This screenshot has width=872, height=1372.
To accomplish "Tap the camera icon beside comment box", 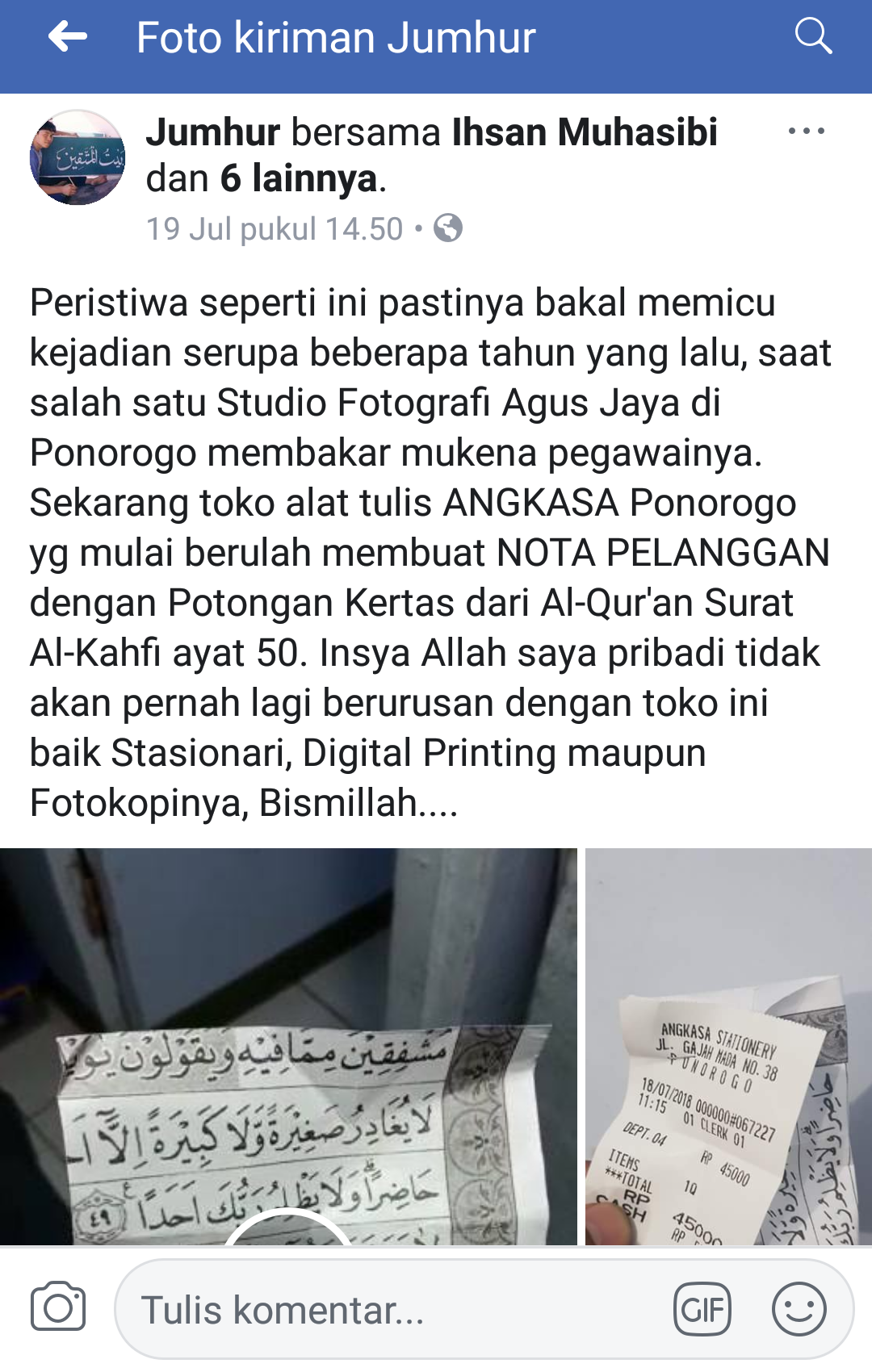I will [x=58, y=1307].
